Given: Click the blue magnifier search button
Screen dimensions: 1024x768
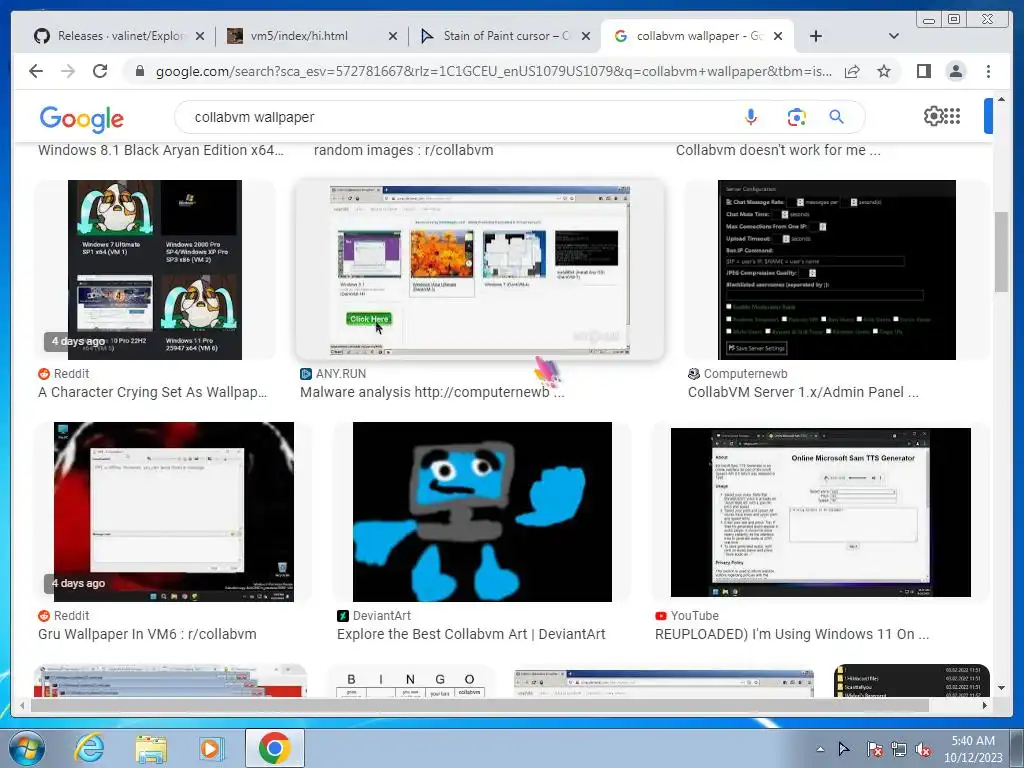Looking at the screenshot, I should tap(837, 118).
